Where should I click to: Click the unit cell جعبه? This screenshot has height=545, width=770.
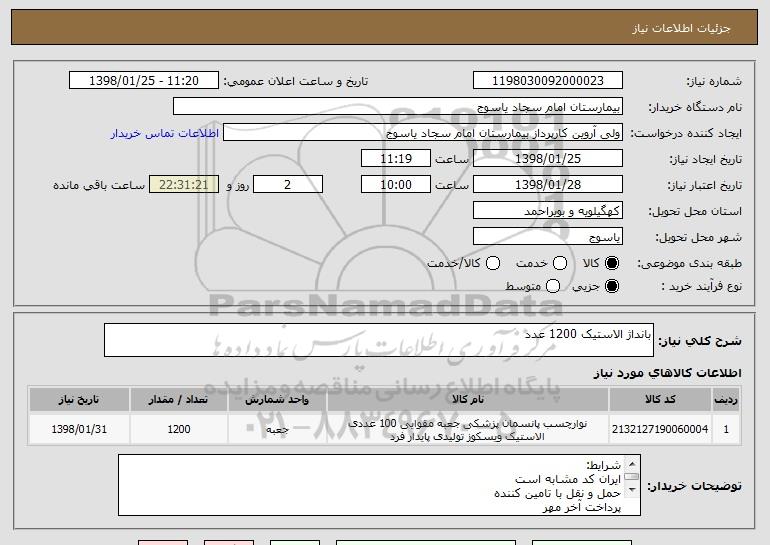(277, 430)
